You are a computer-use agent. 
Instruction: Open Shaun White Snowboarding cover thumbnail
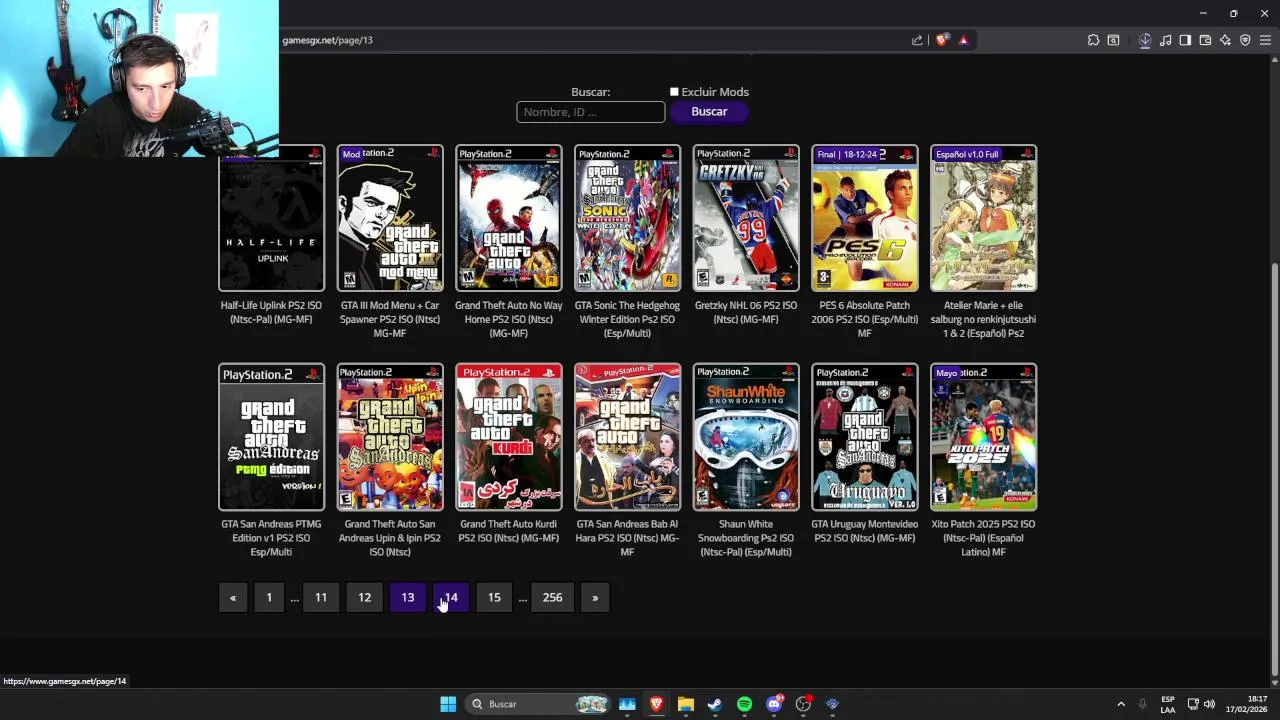click(746, 437)
